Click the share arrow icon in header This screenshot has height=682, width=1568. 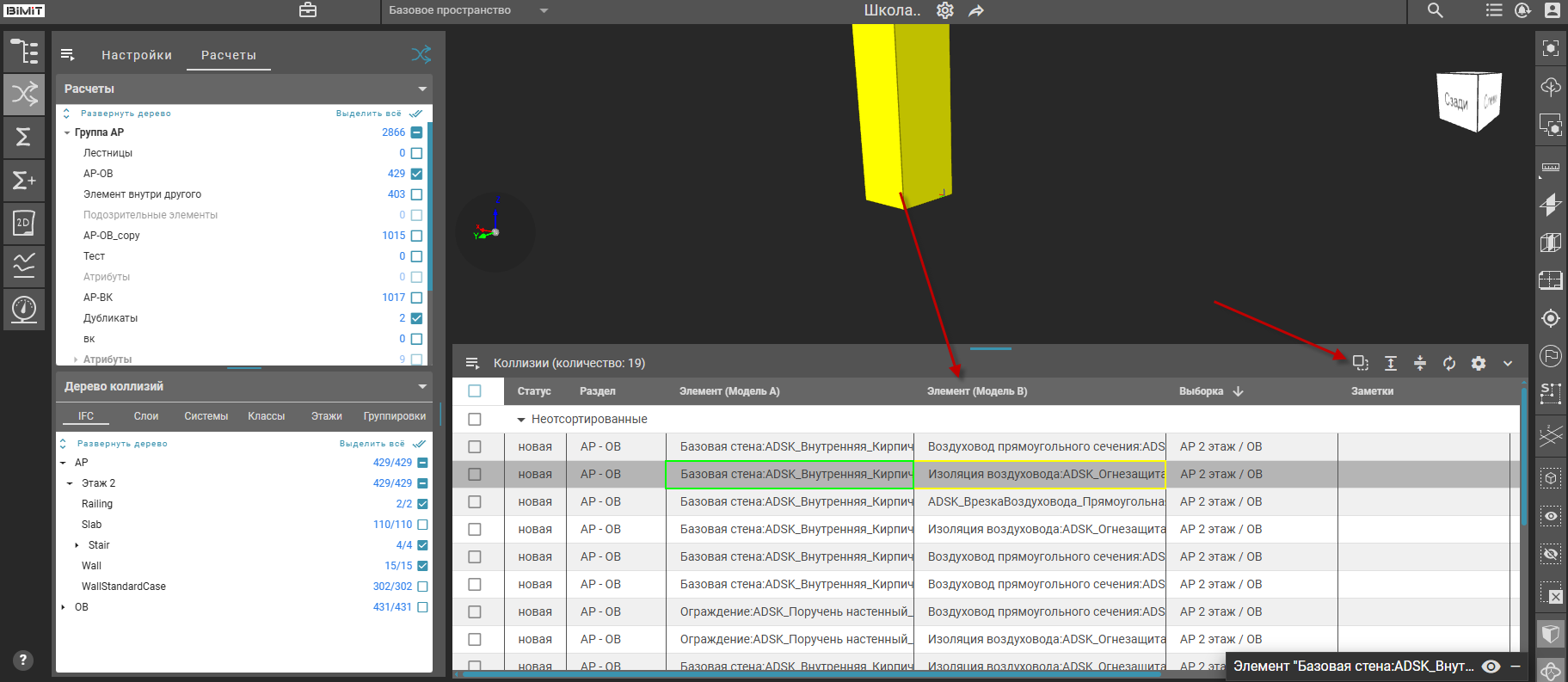[x=976, y=11]
